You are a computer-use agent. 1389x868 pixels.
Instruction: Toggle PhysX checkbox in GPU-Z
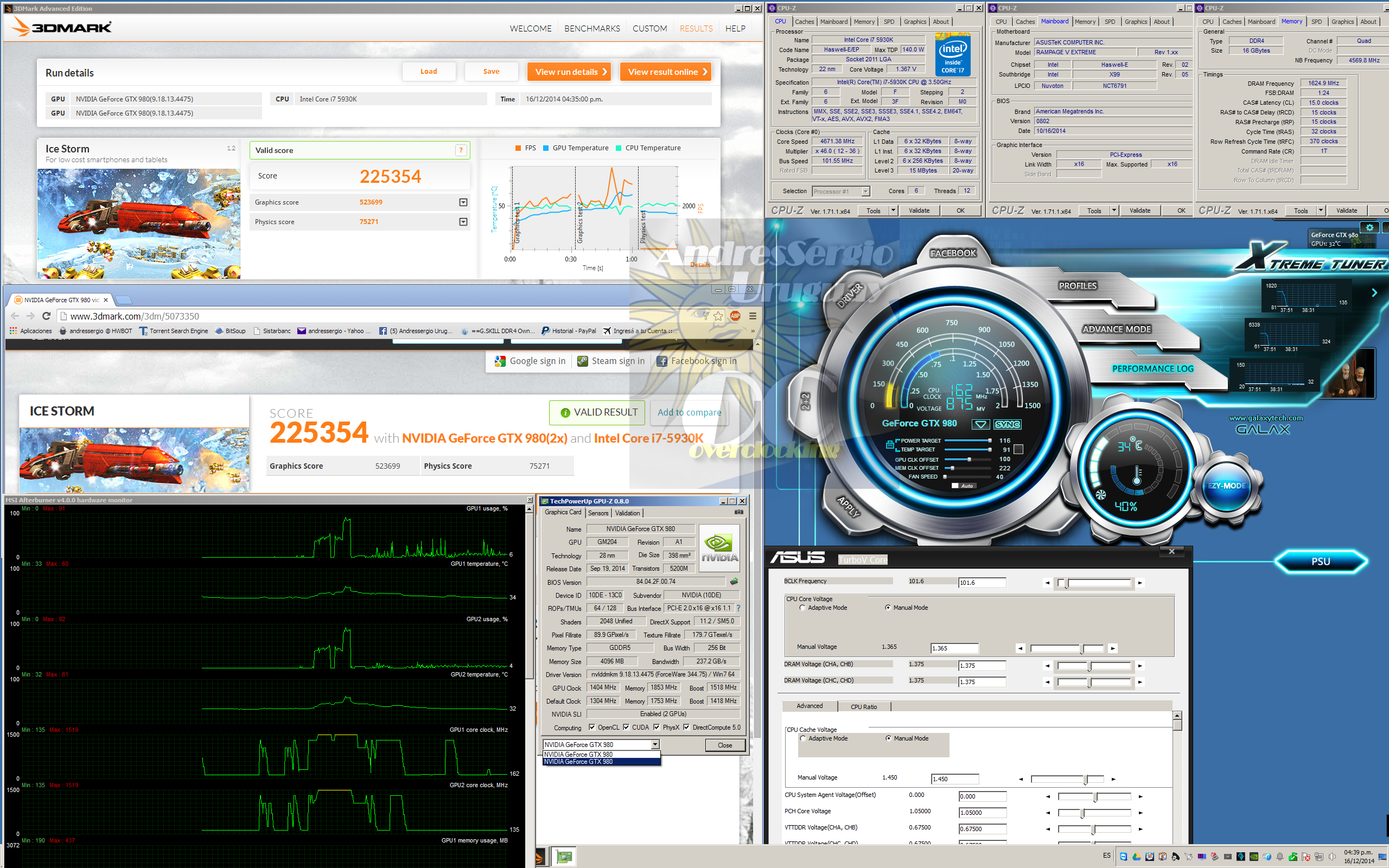click(657, 727)
